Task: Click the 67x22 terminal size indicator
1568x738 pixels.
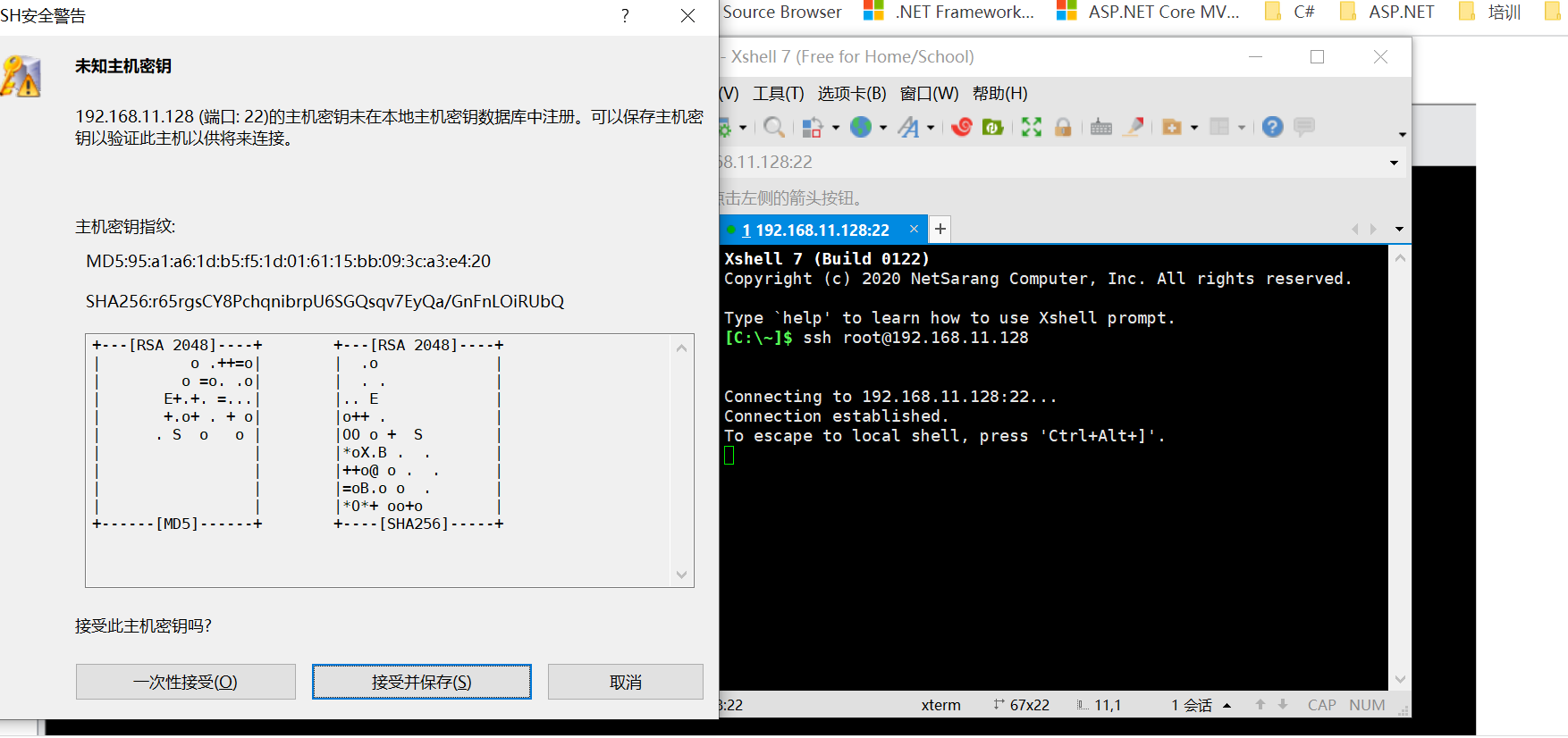Action: pyautogui.click(x=1022, y=705)
